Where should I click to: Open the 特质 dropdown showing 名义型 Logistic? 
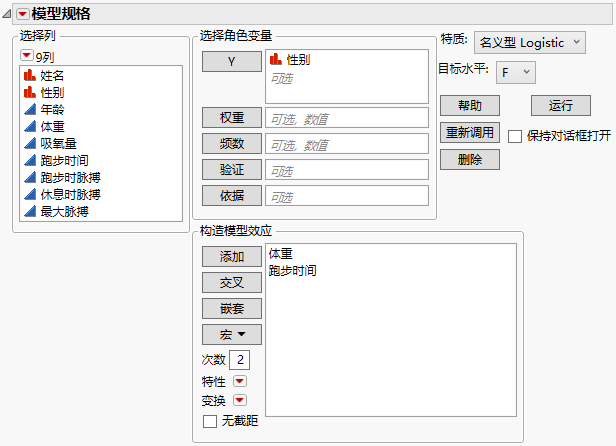pos(530,42)
